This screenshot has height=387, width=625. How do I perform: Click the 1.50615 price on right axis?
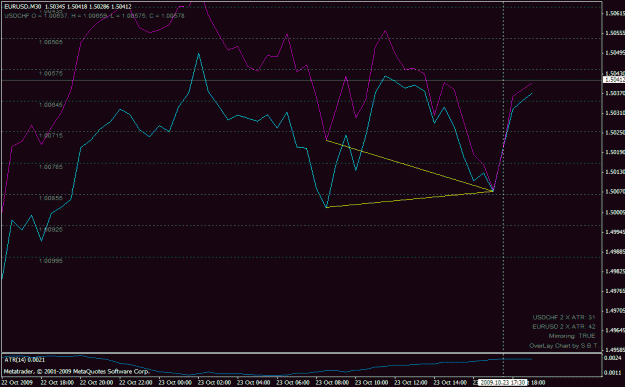pos(615,14)
